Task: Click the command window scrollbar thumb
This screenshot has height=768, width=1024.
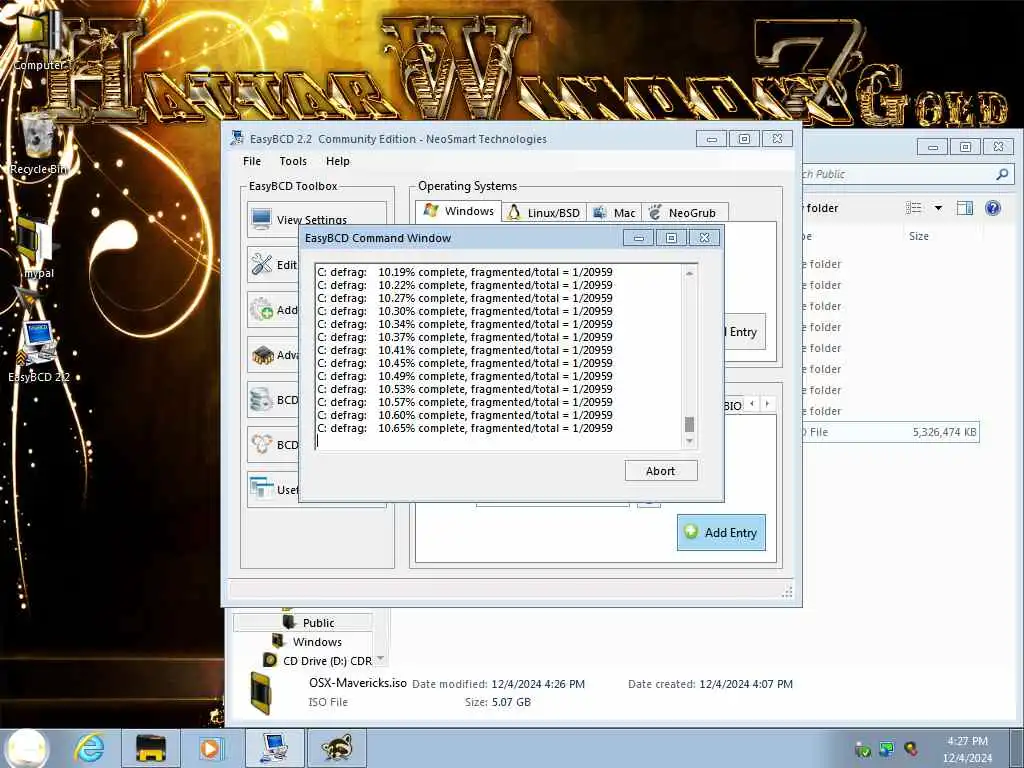Action: 689,424
